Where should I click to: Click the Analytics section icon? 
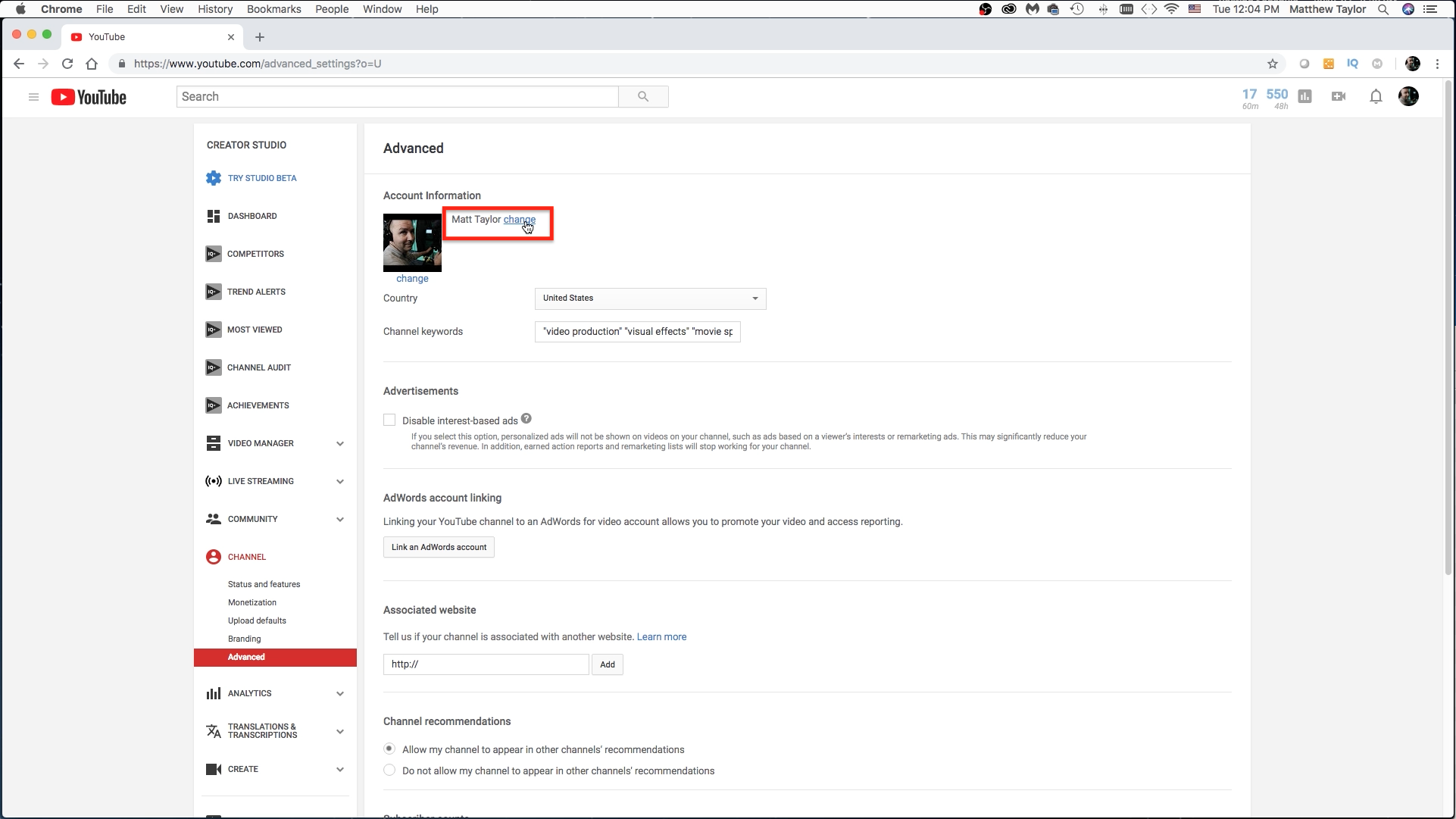[x=213, y=693]
